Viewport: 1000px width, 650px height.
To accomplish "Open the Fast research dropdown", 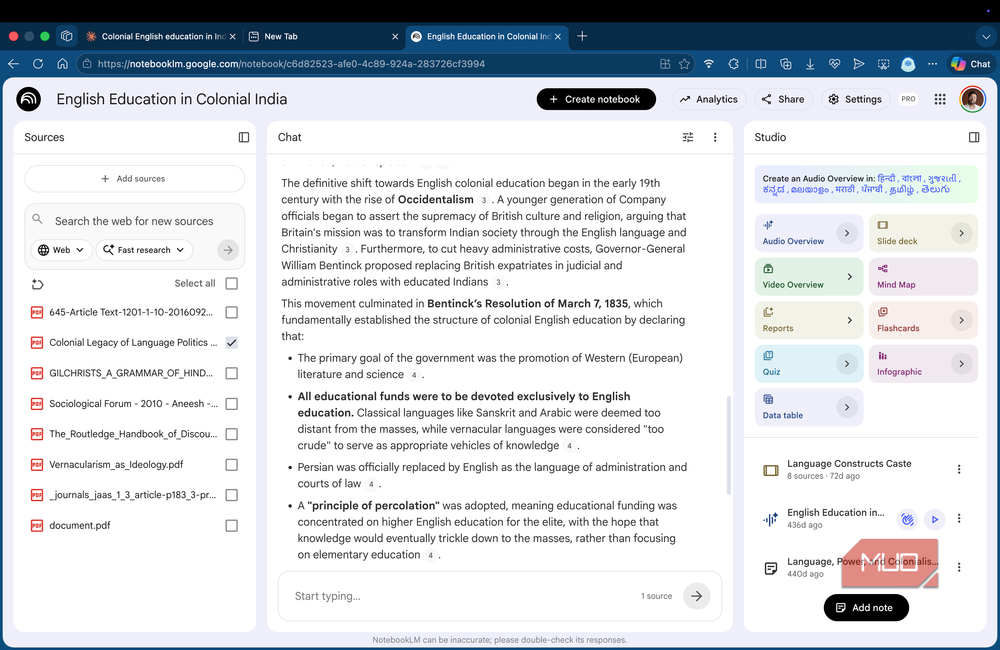I will pyautogui.click(x=144, y=250).
